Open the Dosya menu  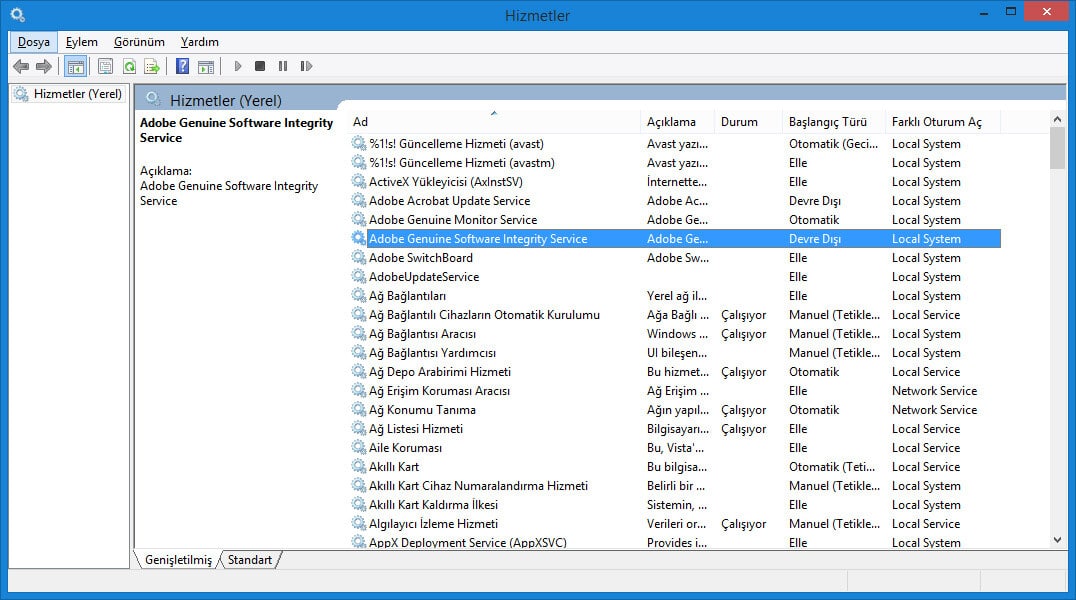(34, 42)
